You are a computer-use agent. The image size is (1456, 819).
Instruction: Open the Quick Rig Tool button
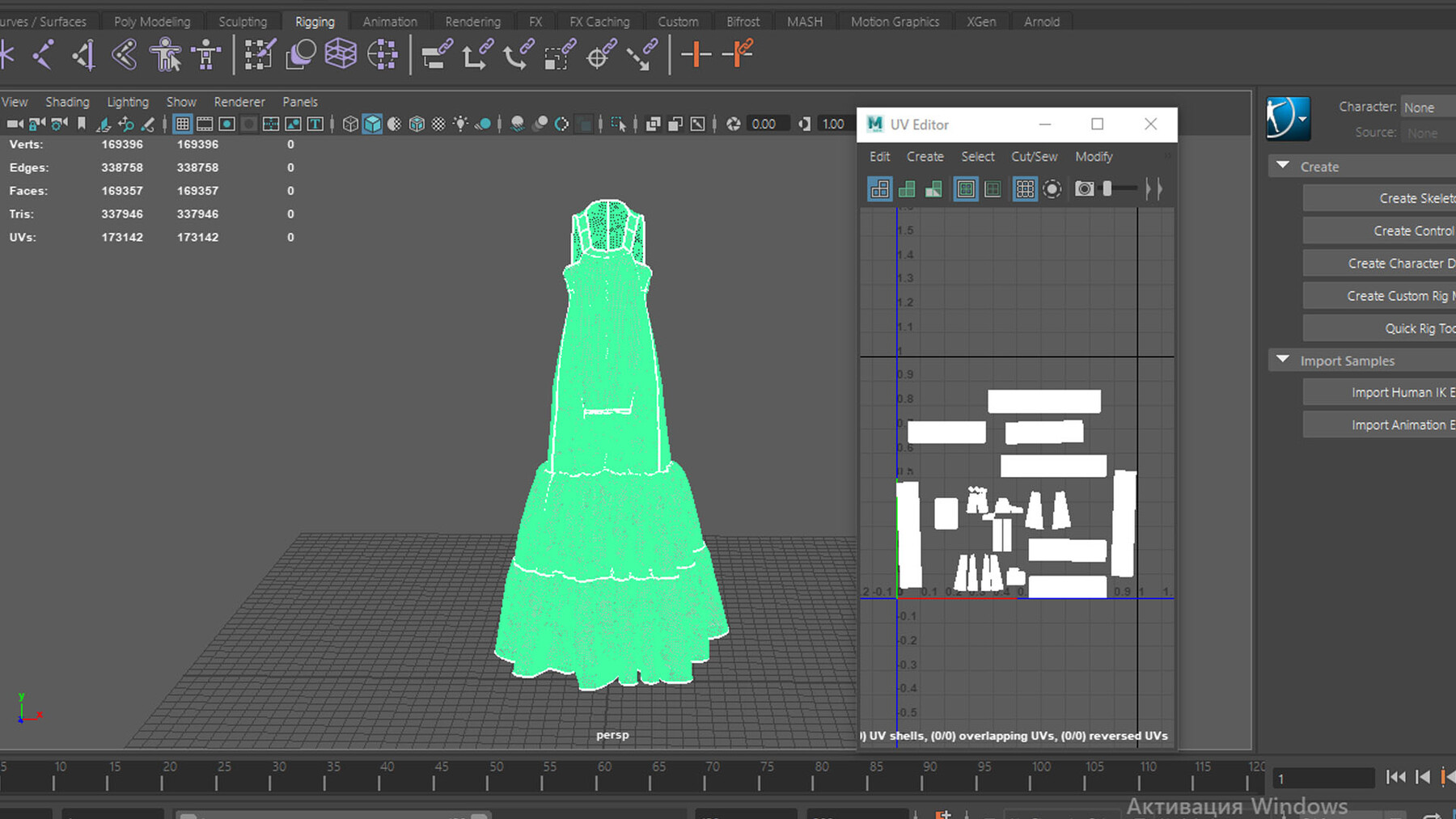1379,328
